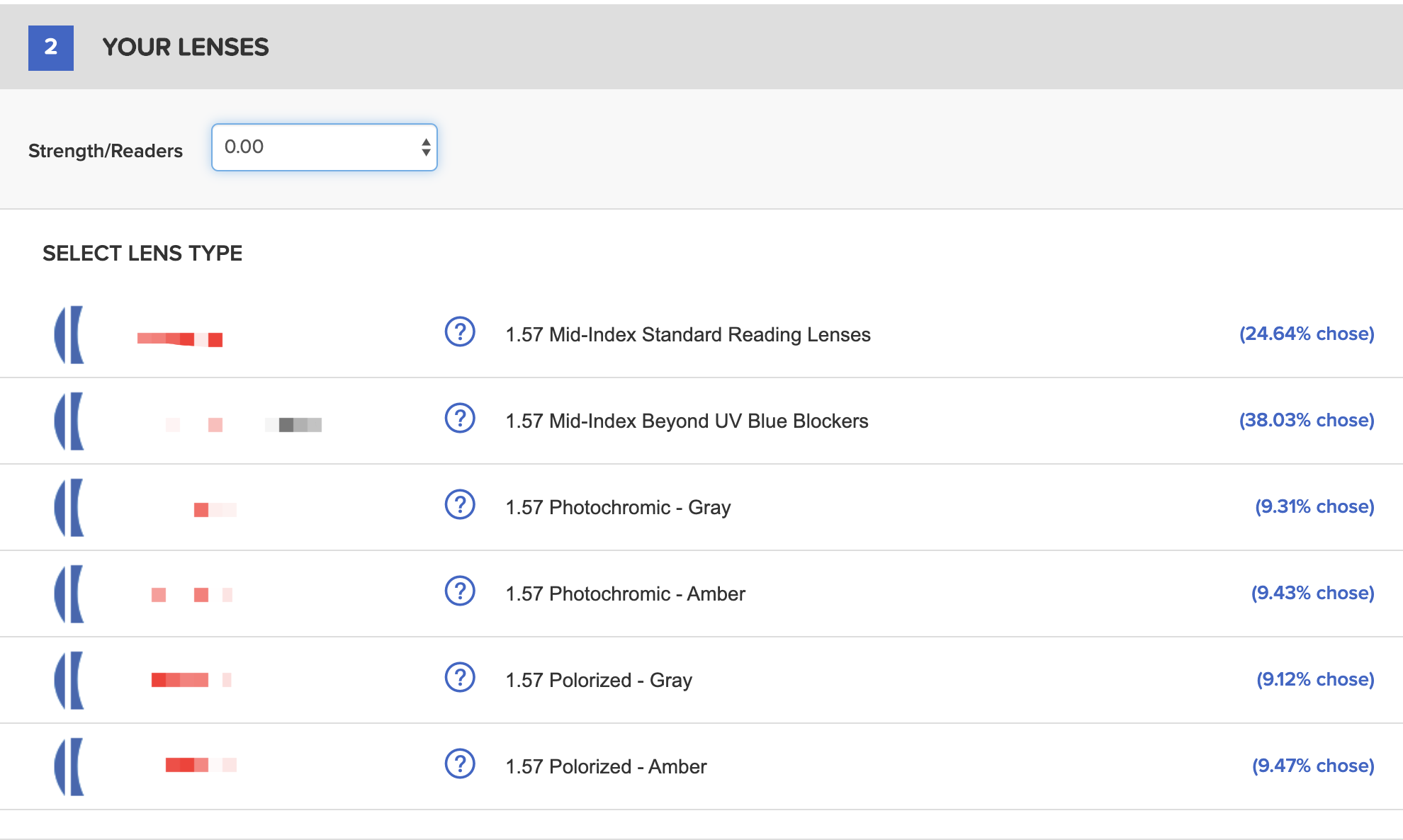Click lens icon in Photochromic - Amber row
The height and width of the screenshot is (840, 1403).
[x=69, y=594]
